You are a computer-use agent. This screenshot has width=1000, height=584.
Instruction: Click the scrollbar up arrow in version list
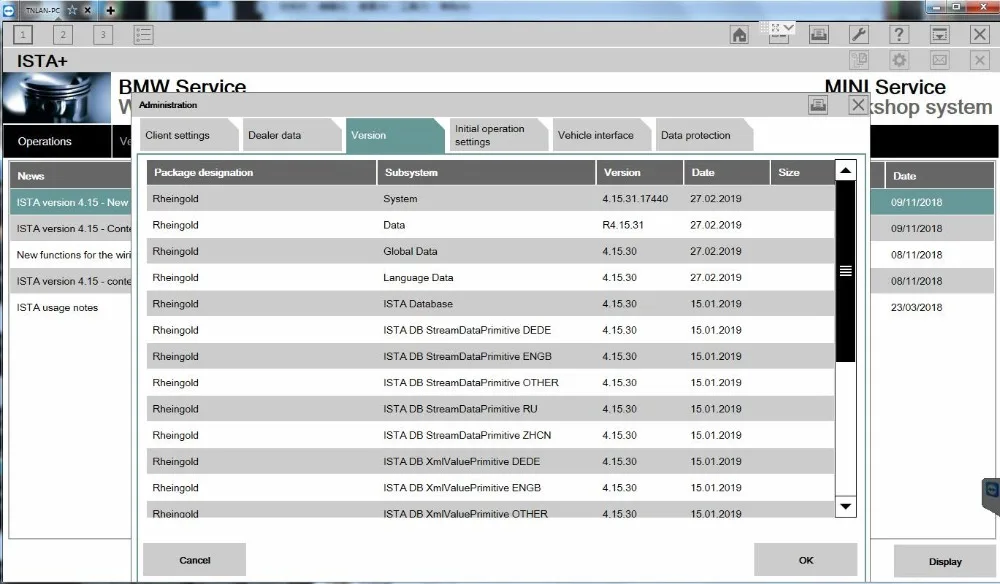846,170
